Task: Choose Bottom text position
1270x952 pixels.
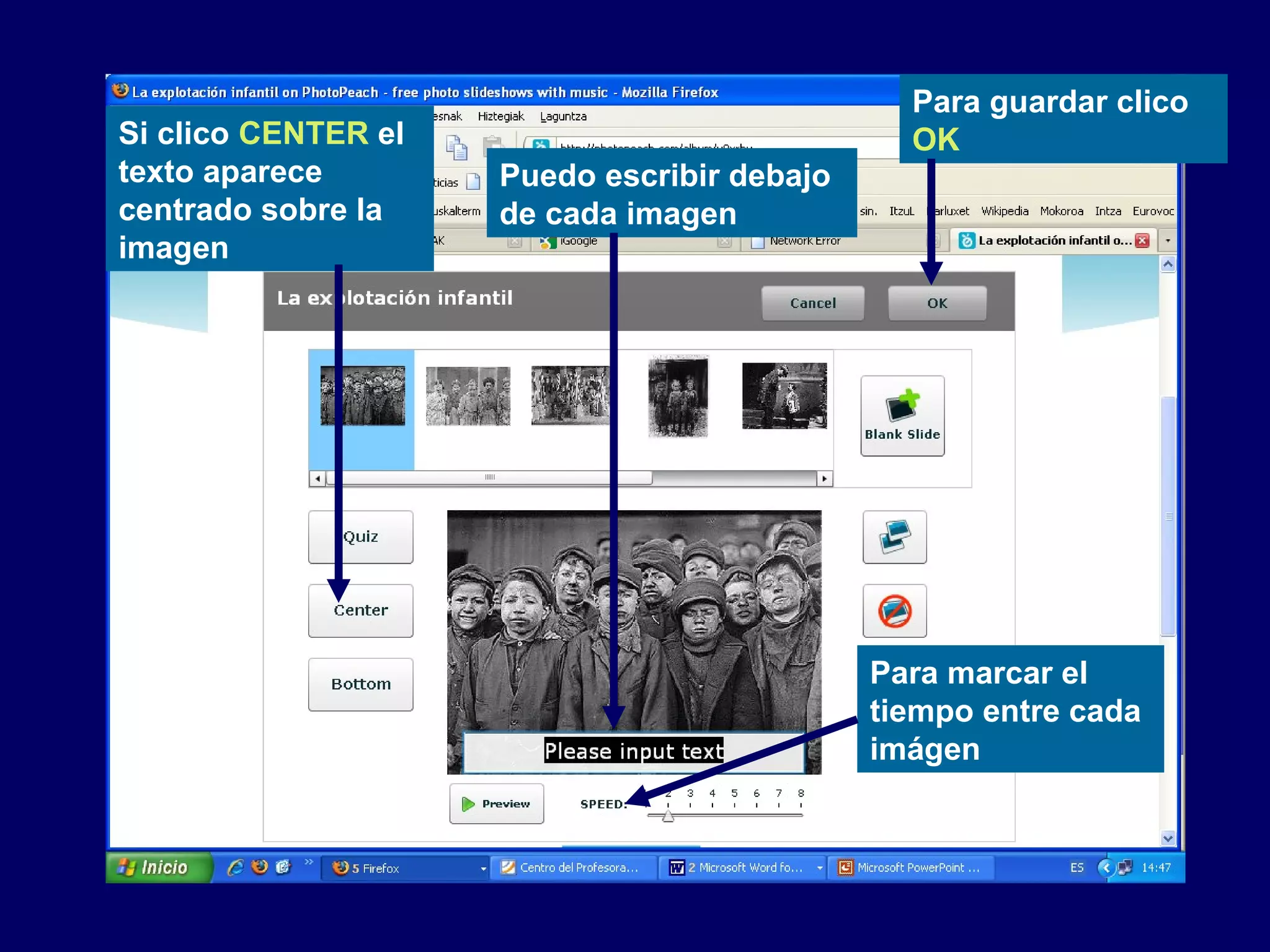Action: click(x=360, y=684)
